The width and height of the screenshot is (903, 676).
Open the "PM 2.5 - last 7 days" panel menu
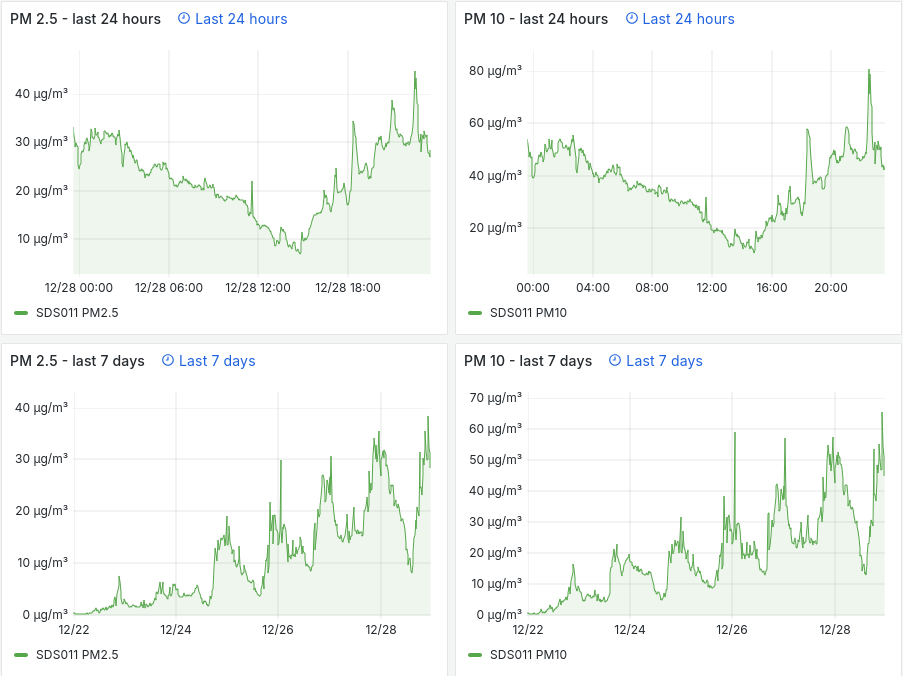[77, 361]
